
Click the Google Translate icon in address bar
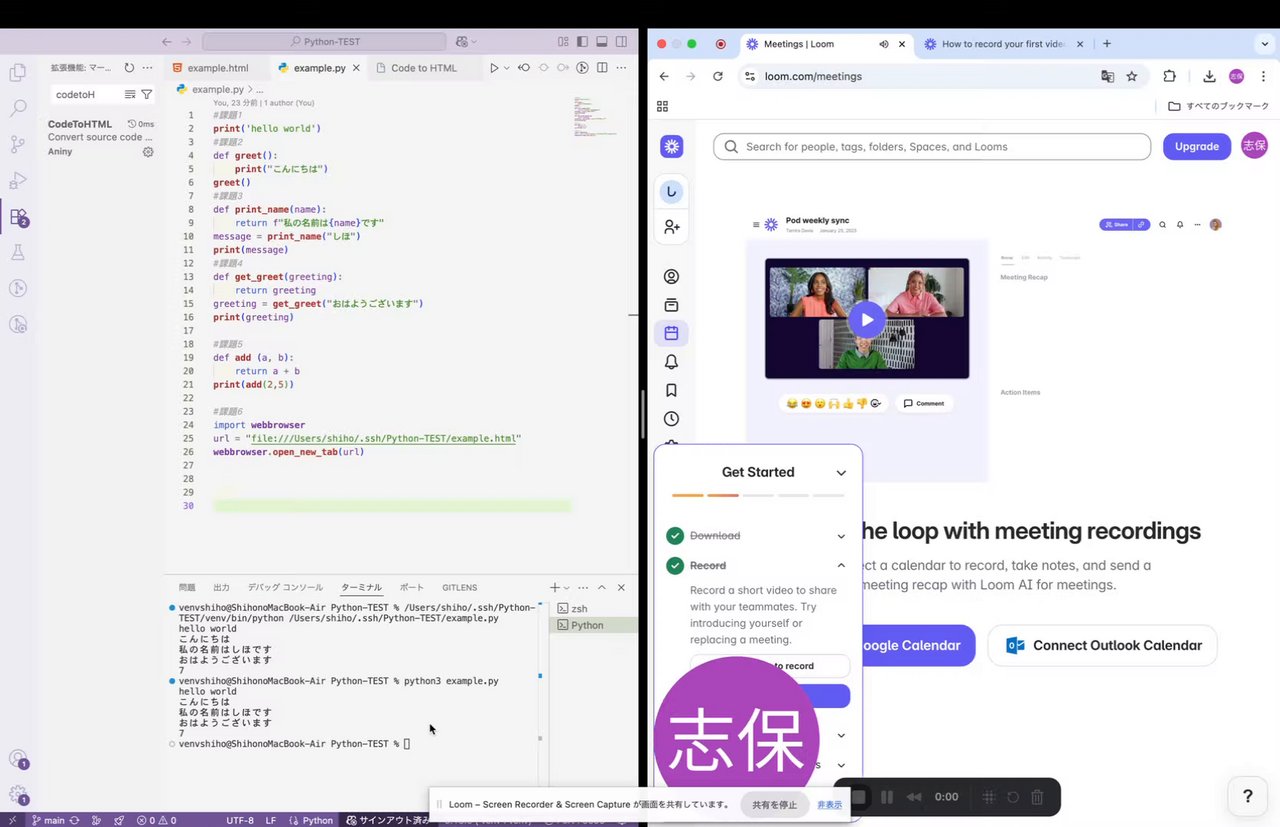point(1107,76)
